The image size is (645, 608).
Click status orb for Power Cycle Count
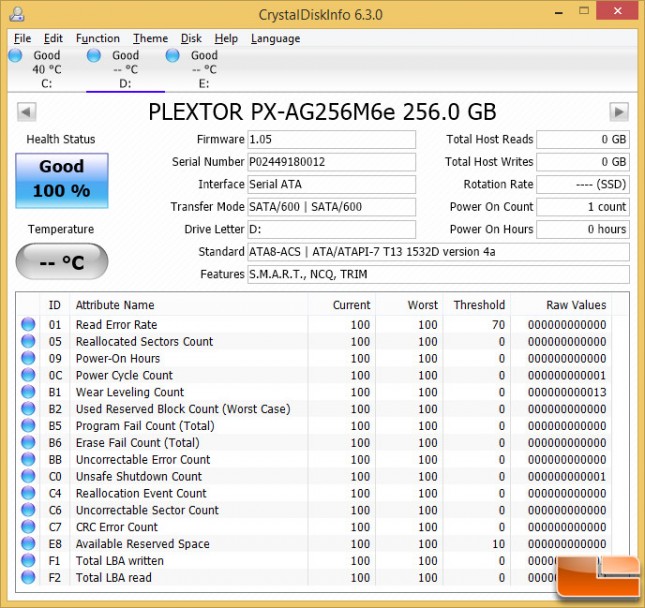pyautogui.click(x=28, y=375)
